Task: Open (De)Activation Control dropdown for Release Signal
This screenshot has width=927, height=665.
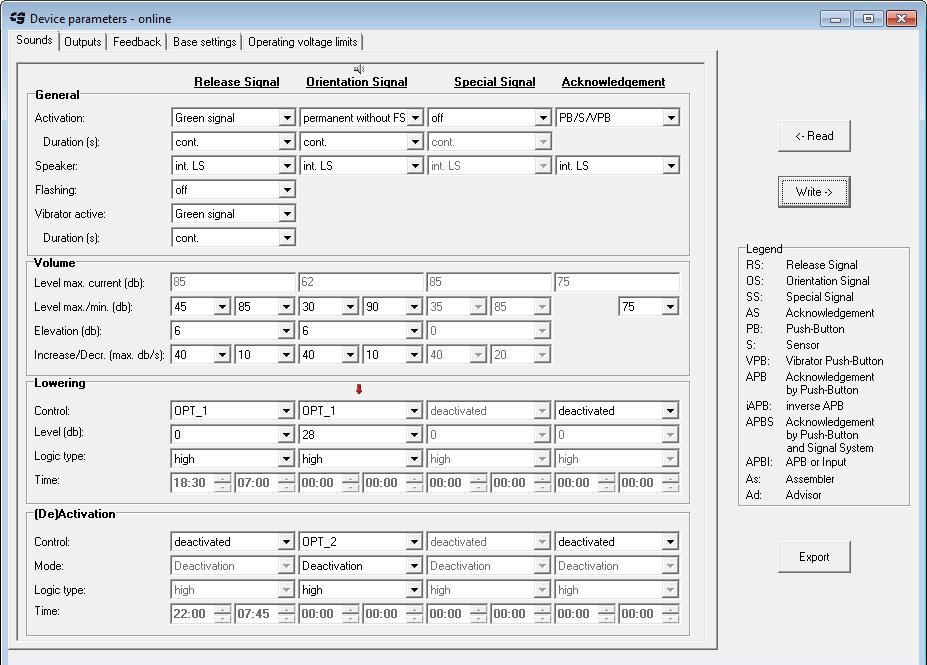Action: pos(232,541)
